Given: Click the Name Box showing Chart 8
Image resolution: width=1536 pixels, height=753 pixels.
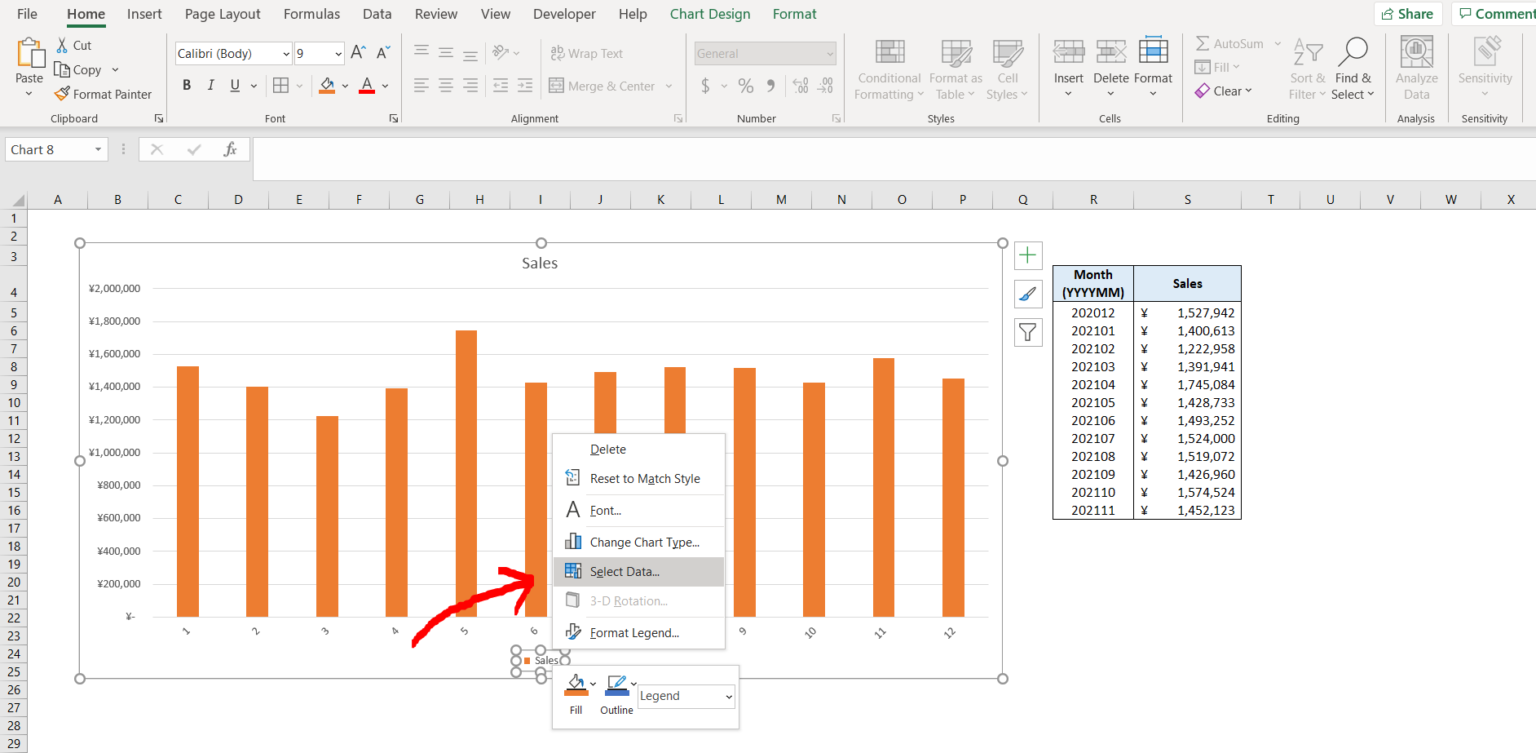Looking at the screenshot, I should (x=48, y=149).
